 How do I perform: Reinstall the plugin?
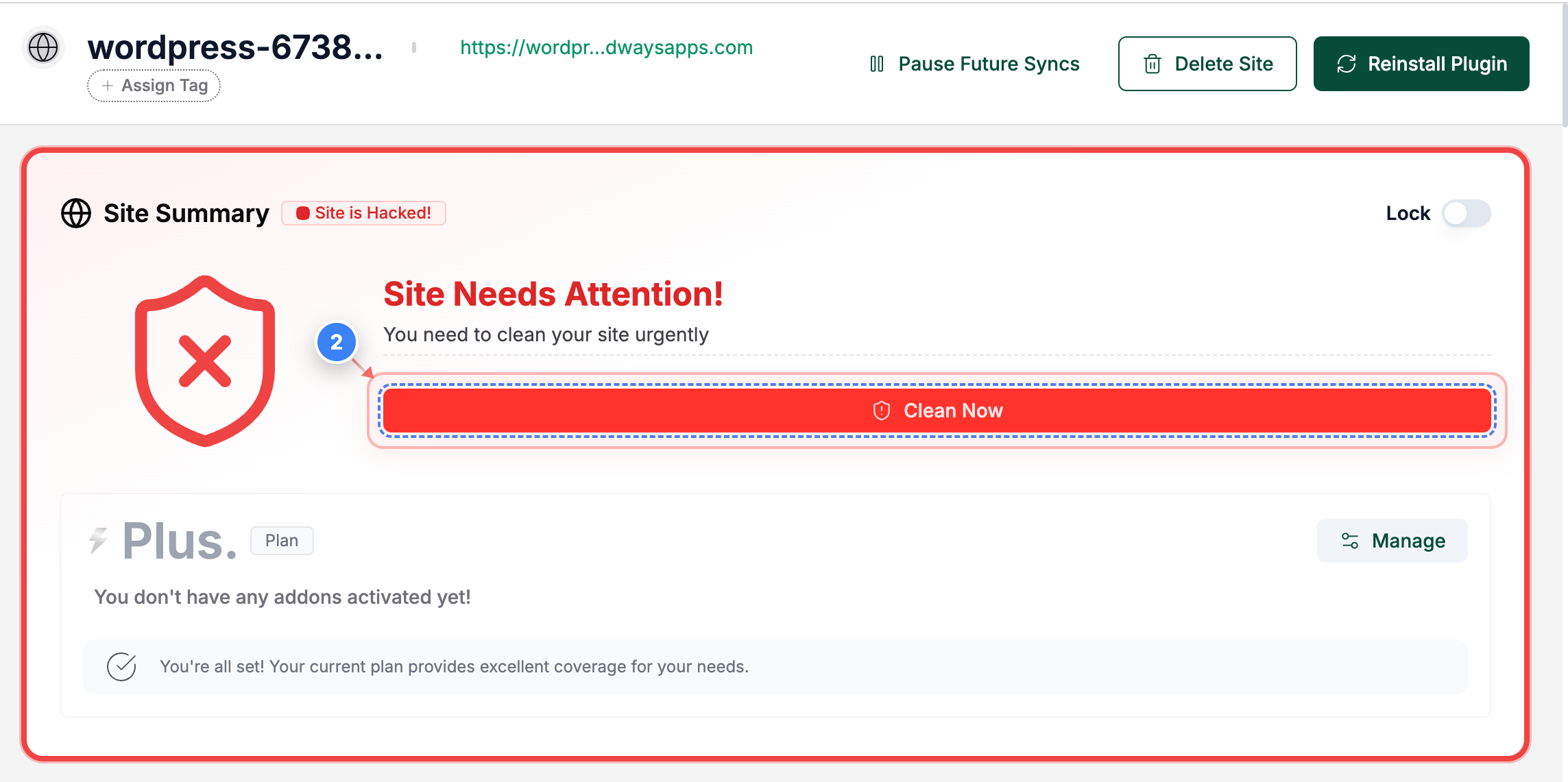(x=1420, y=63)
